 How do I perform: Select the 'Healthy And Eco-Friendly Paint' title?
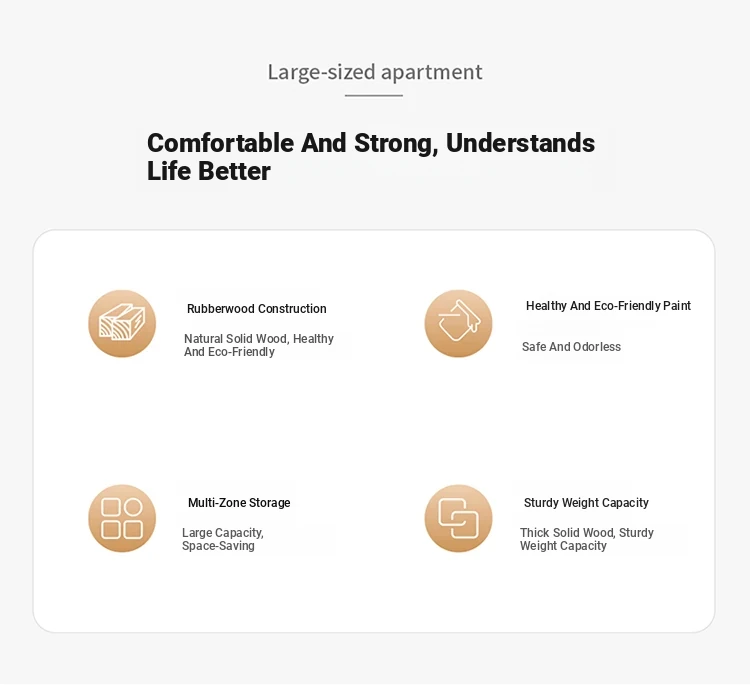[x=608, y=306]
